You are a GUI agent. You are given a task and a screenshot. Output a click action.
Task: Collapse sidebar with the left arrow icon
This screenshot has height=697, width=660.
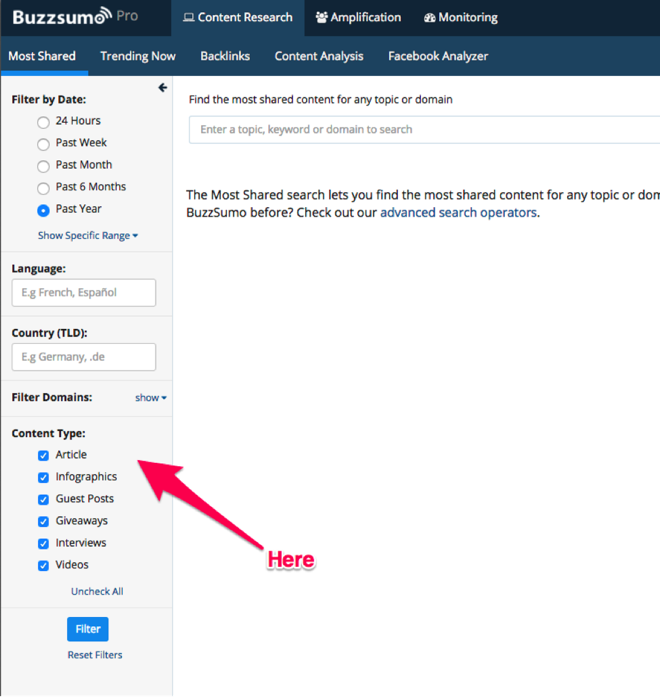tap(163, 88)
